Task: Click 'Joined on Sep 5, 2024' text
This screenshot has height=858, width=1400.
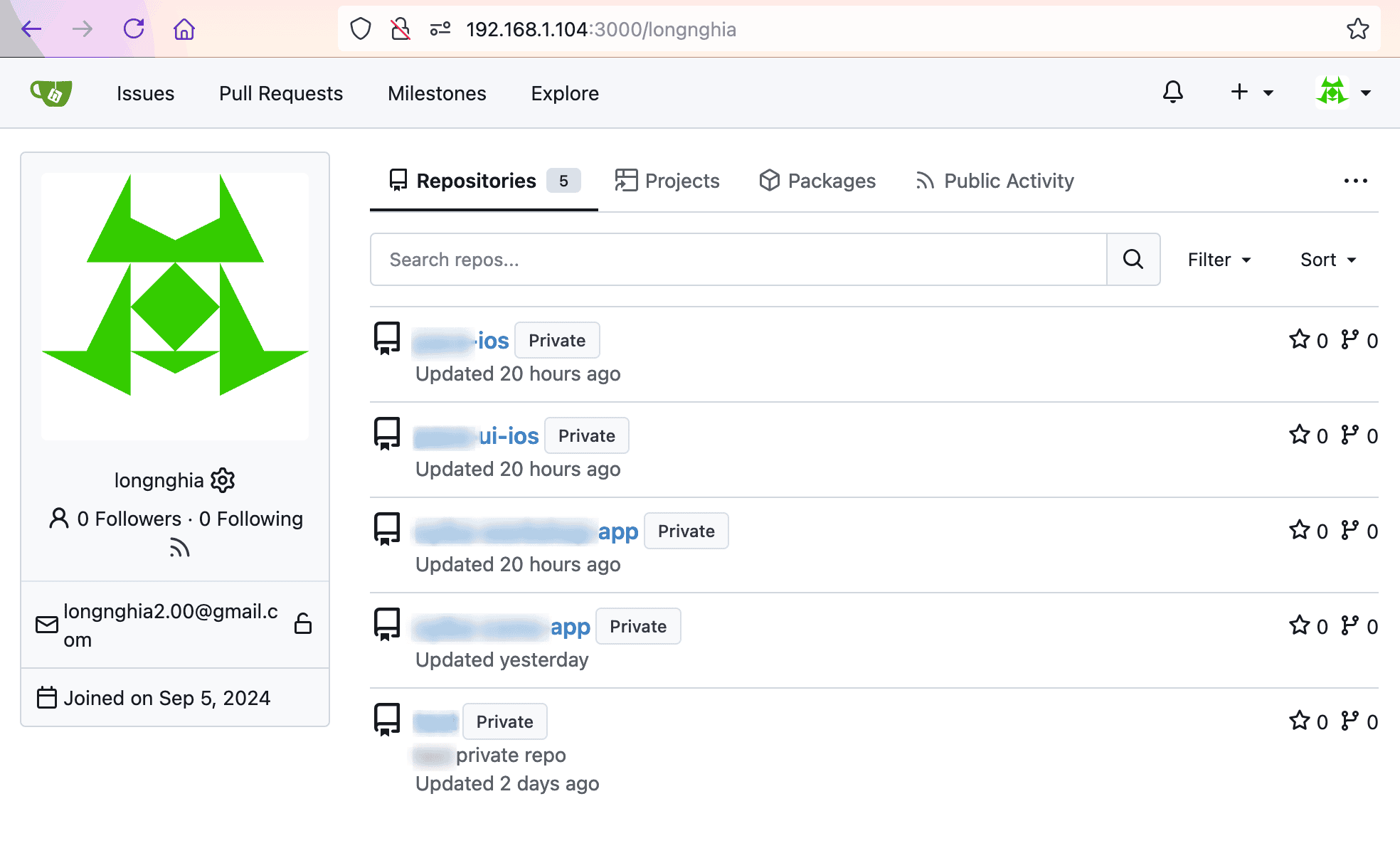Action: [x=167, y=698]
